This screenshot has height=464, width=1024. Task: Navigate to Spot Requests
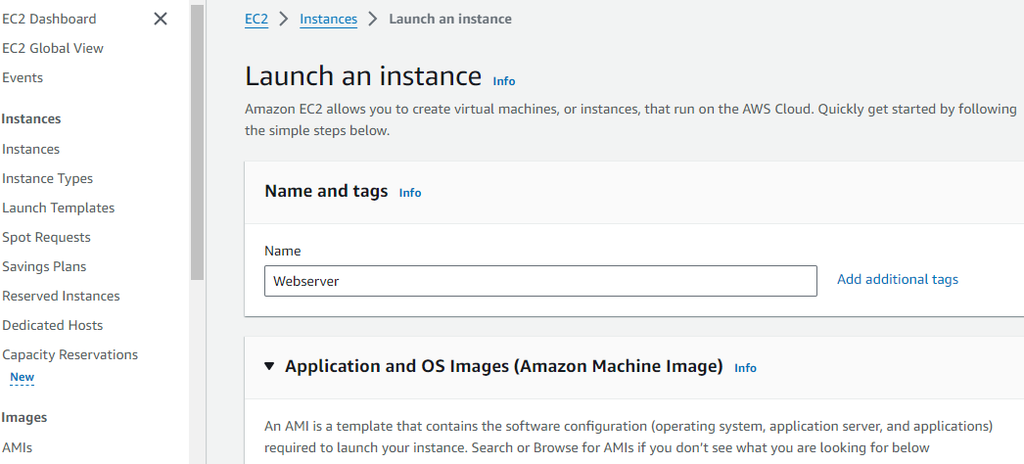point(46,237)
